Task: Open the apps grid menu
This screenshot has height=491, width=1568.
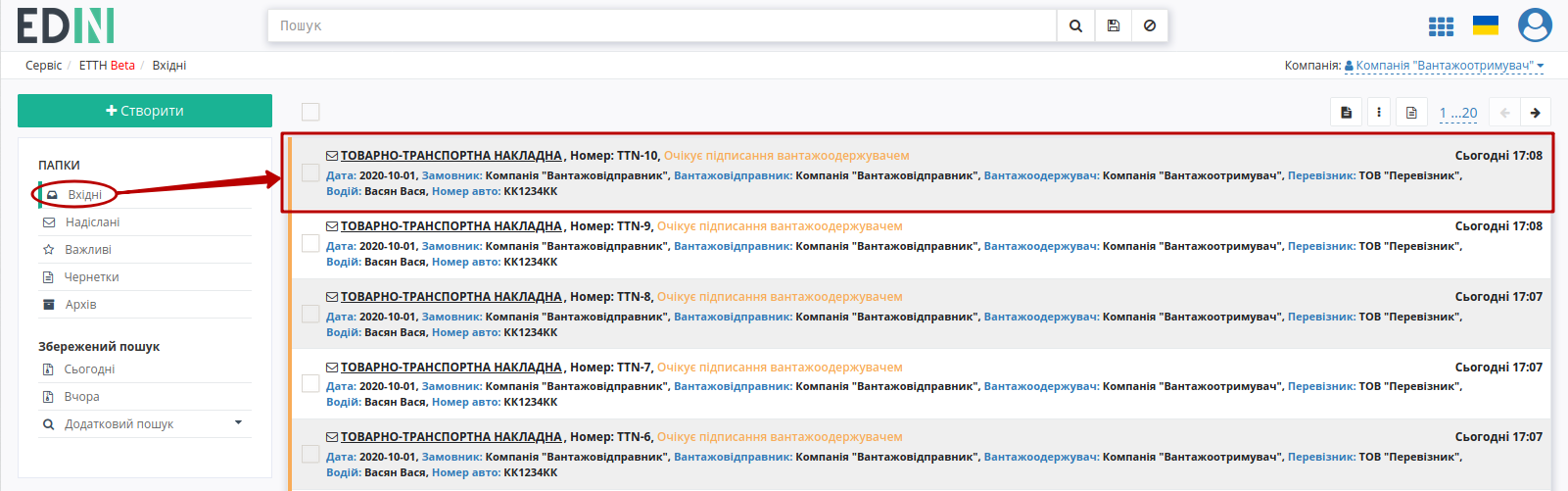Action: (x=1441, y=26)
